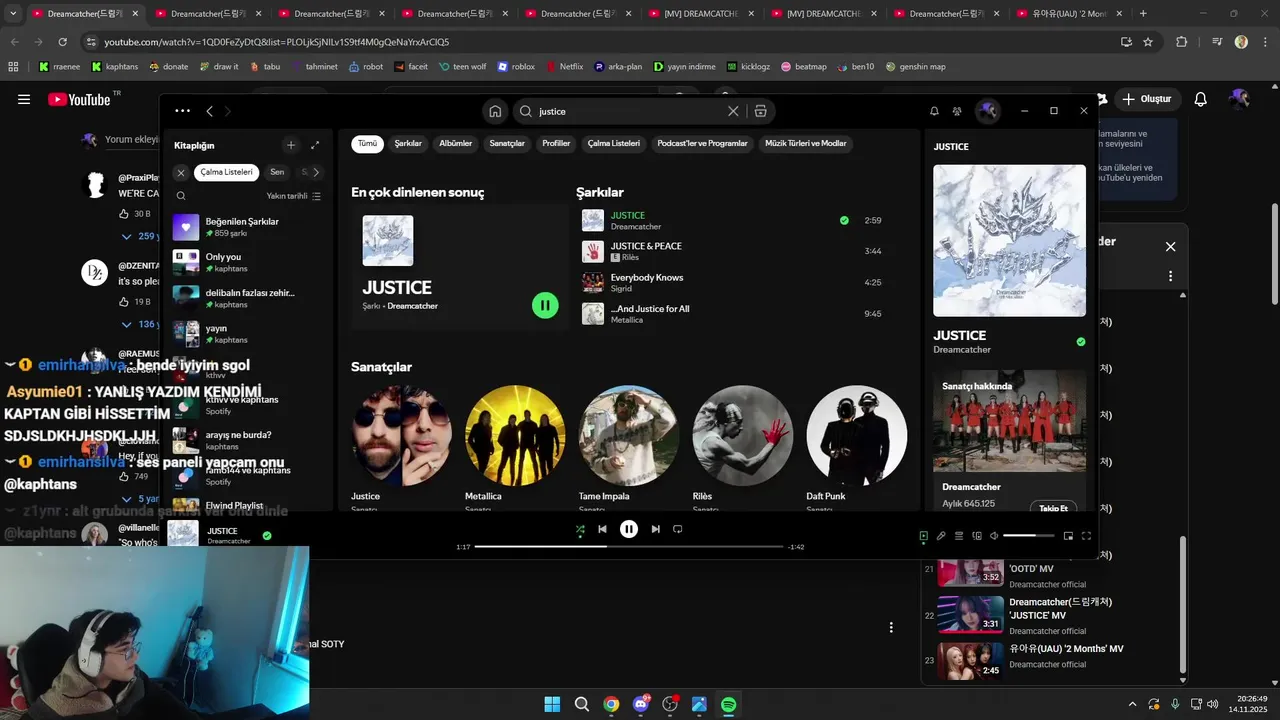Clear the Çalma Listeleri library filter
The height and width of the screenshot is (720, 1280).
click(x=181, y=172)
